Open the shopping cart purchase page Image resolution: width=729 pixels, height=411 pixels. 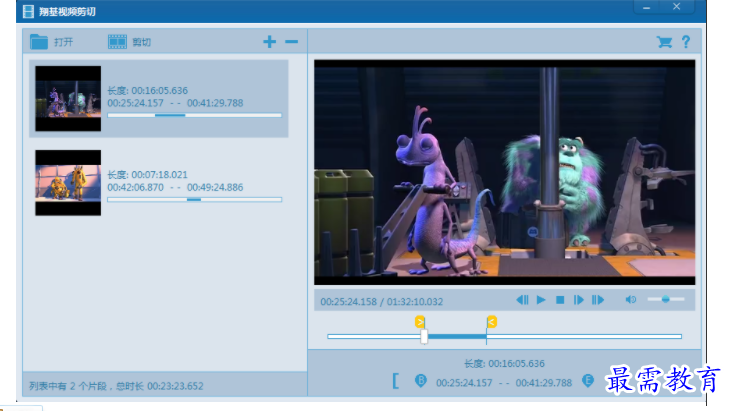coord(664,42)
